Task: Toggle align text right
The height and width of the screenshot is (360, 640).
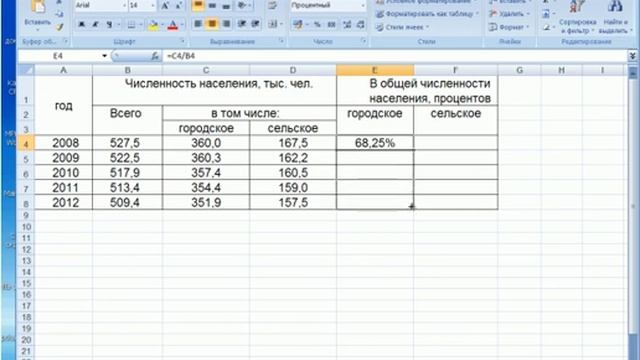Action: point(226,24)
